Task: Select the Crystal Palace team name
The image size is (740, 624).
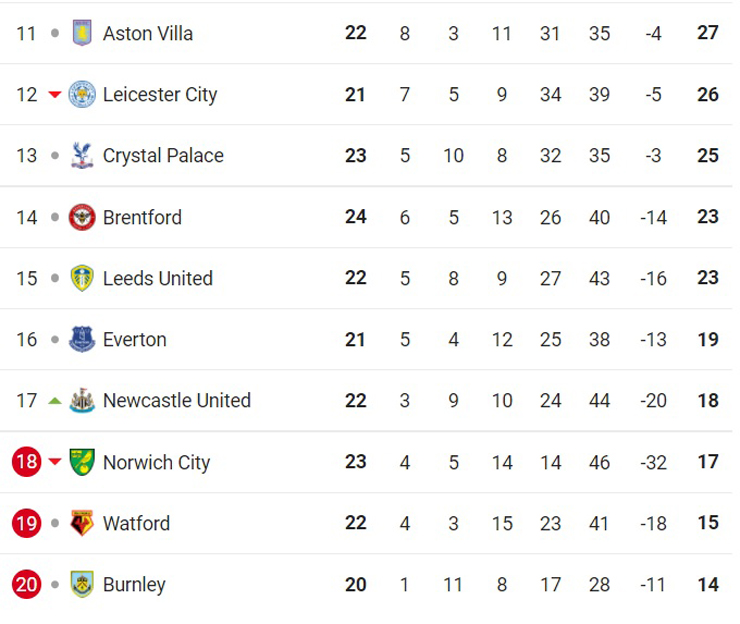Action: point(163,155)
